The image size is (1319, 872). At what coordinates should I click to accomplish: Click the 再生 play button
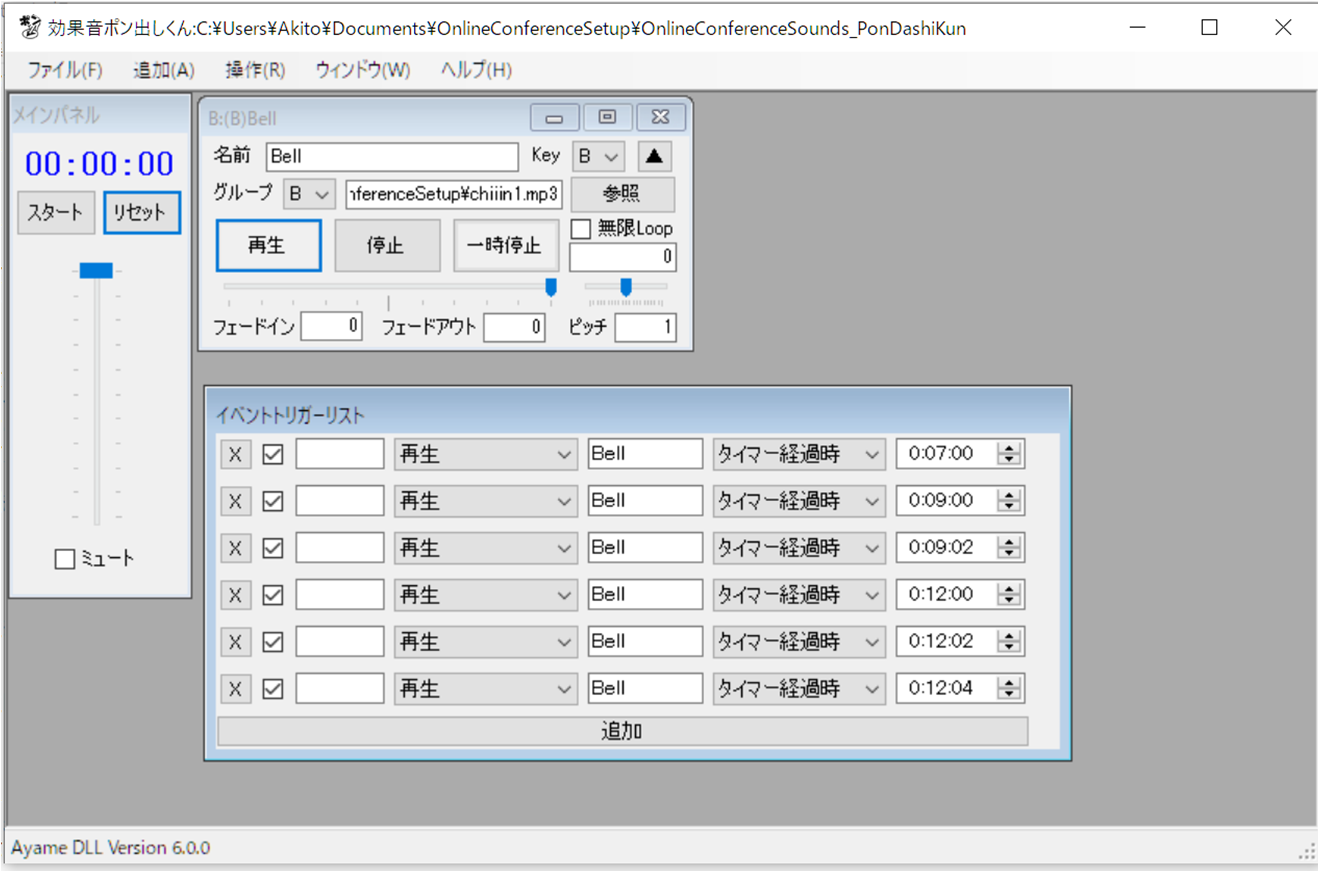click(268, 245)
